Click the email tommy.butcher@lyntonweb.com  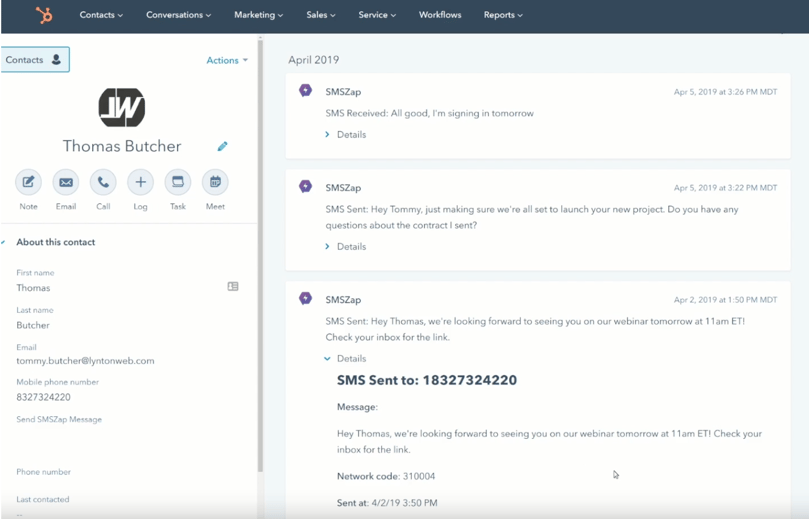tap(85, 361)
